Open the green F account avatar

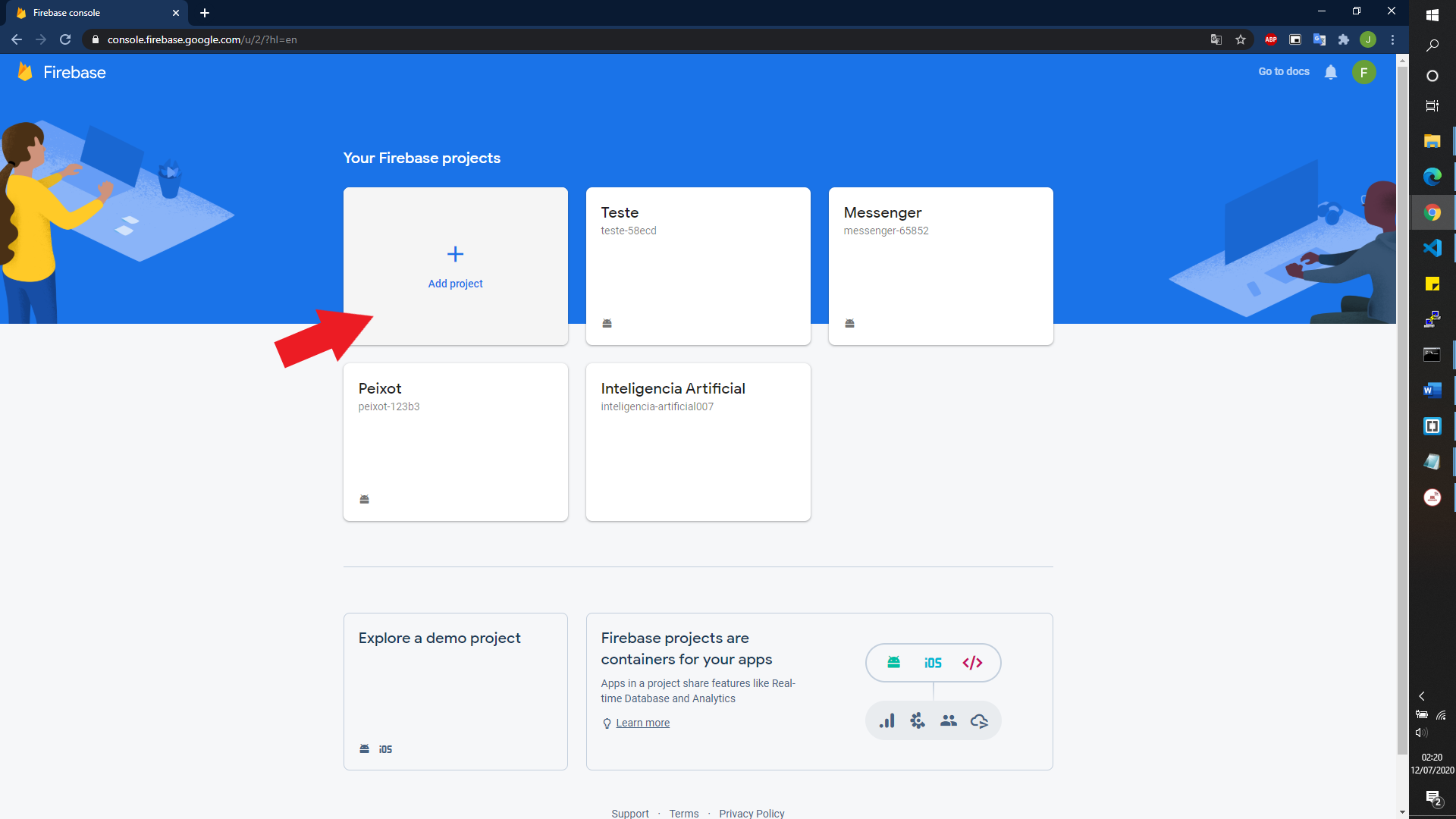click(1363, 72)
